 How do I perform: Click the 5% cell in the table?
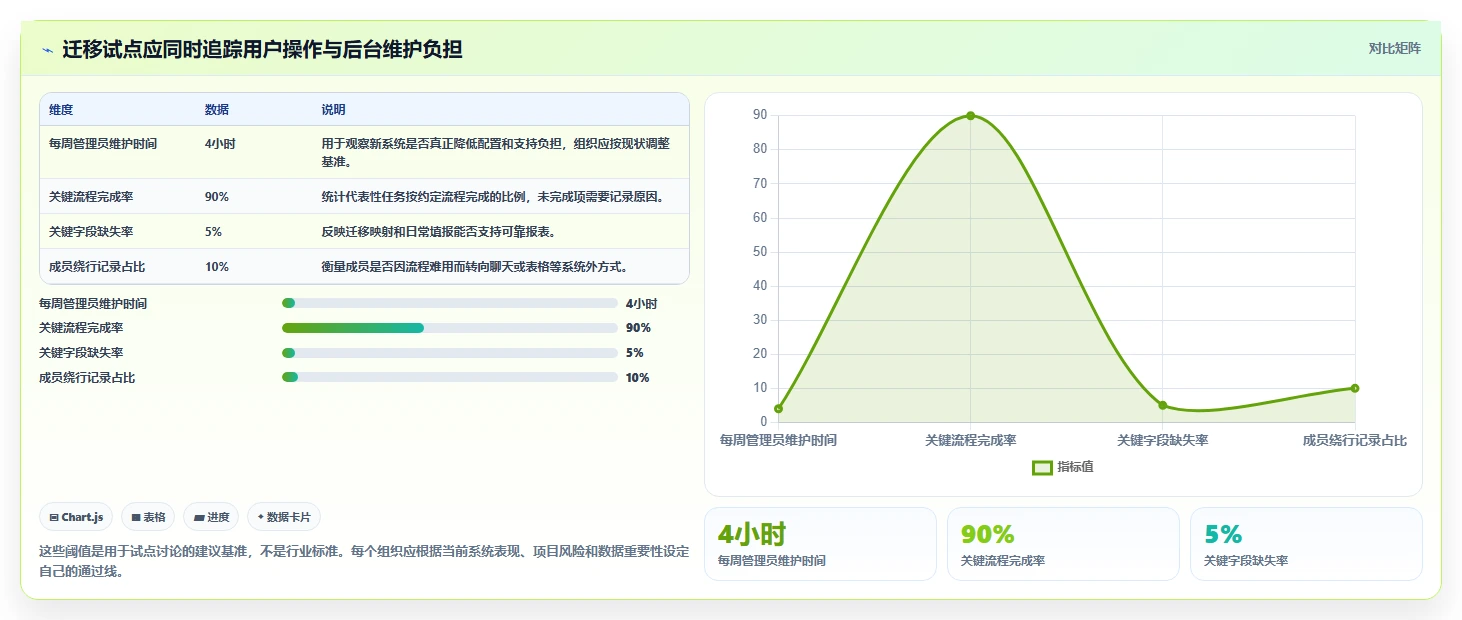point(214,232)
